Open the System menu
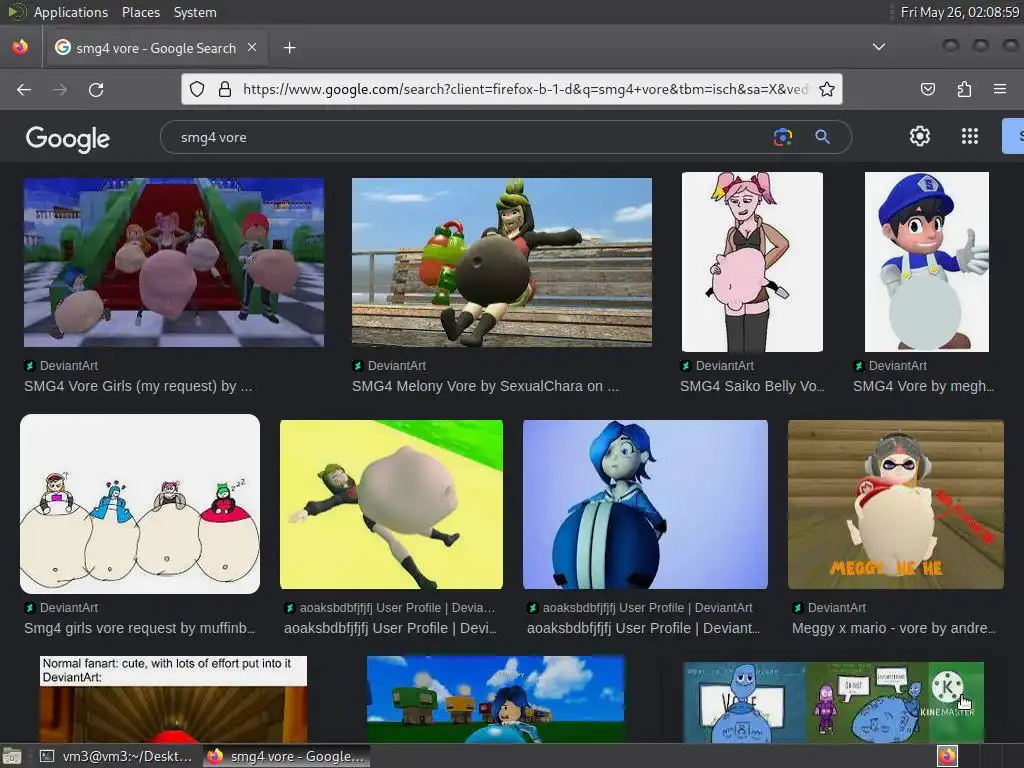Image resolution: width=1024 pixels, height=768 pixels. pyautogui.click(x=195, y=12)
